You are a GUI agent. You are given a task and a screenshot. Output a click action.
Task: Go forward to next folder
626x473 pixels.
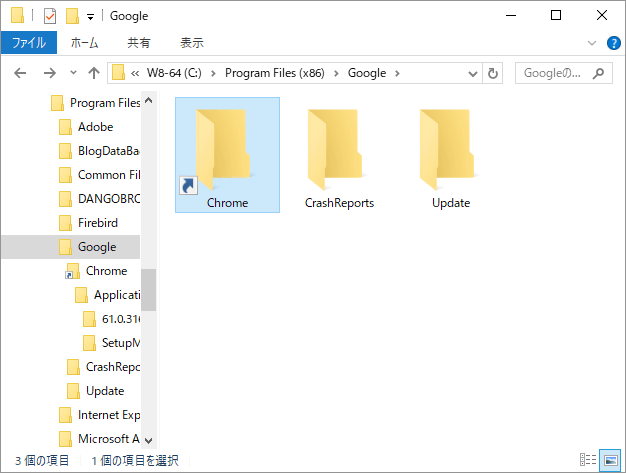point(50,73)
